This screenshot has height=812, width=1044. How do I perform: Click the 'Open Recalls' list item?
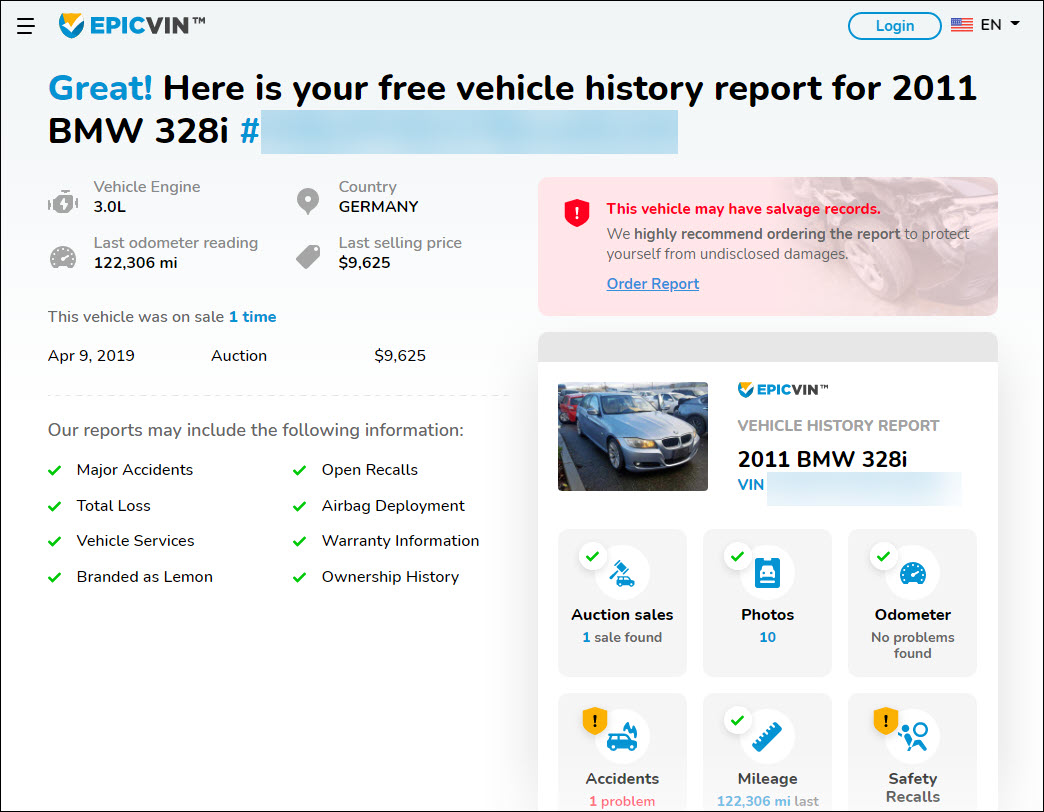370,470
